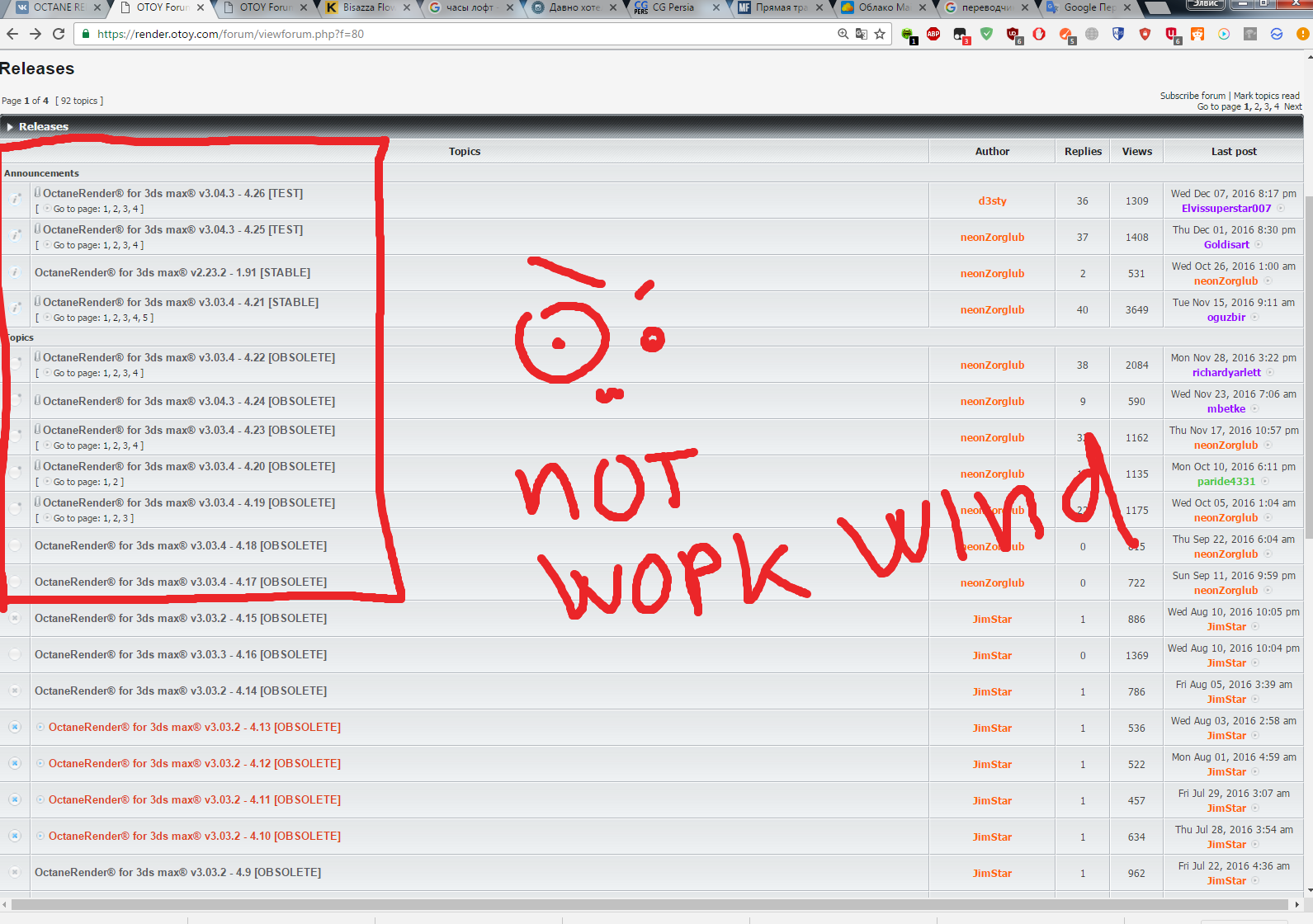
Task: Jump to first unread post of 4.12 topic
Action: click(x=40, y=763)
